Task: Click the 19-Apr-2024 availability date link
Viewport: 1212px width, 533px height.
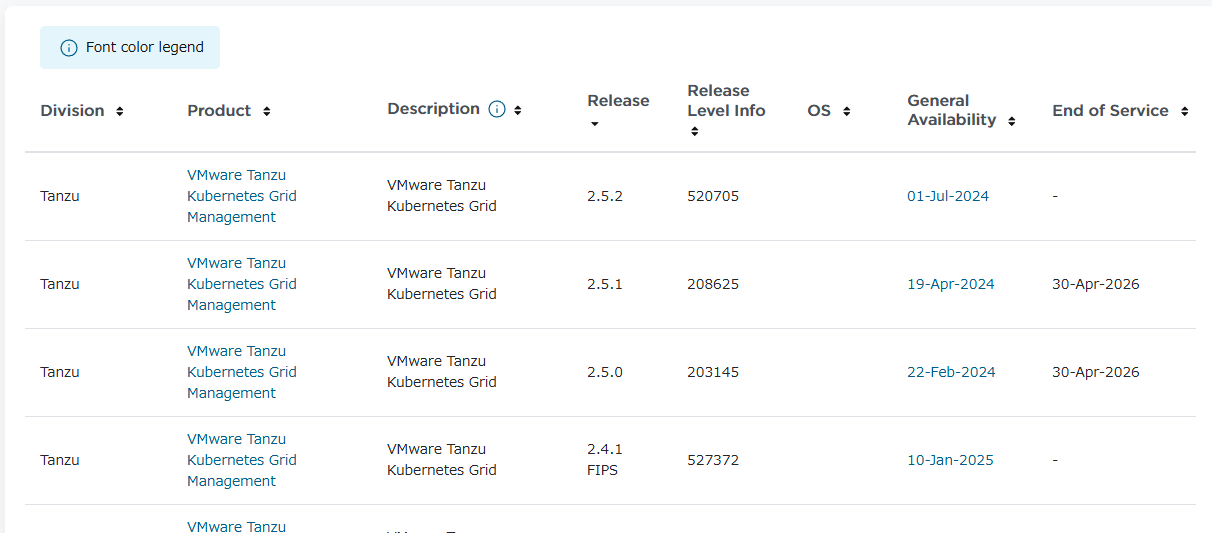Action: pos(950,284)
